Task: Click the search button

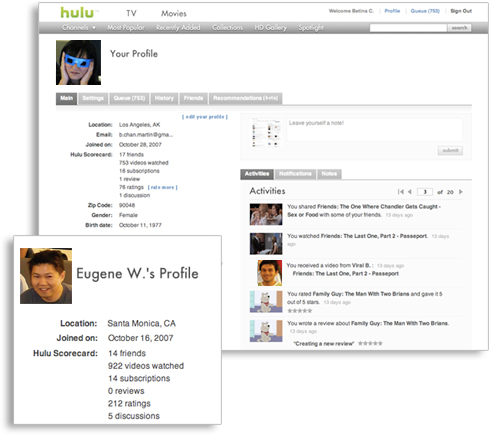Action: [459, 28]
